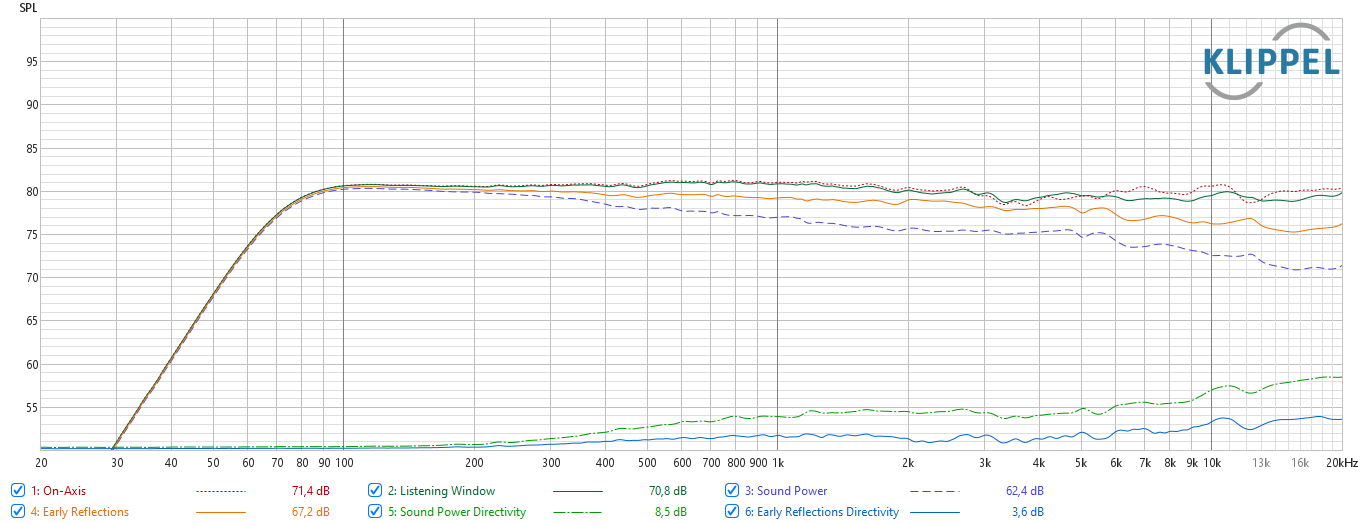The width and height of the screenshot is (1362, 523).
Task: Toggle the Listening Window checkbox
Action: tap(375, 491)
